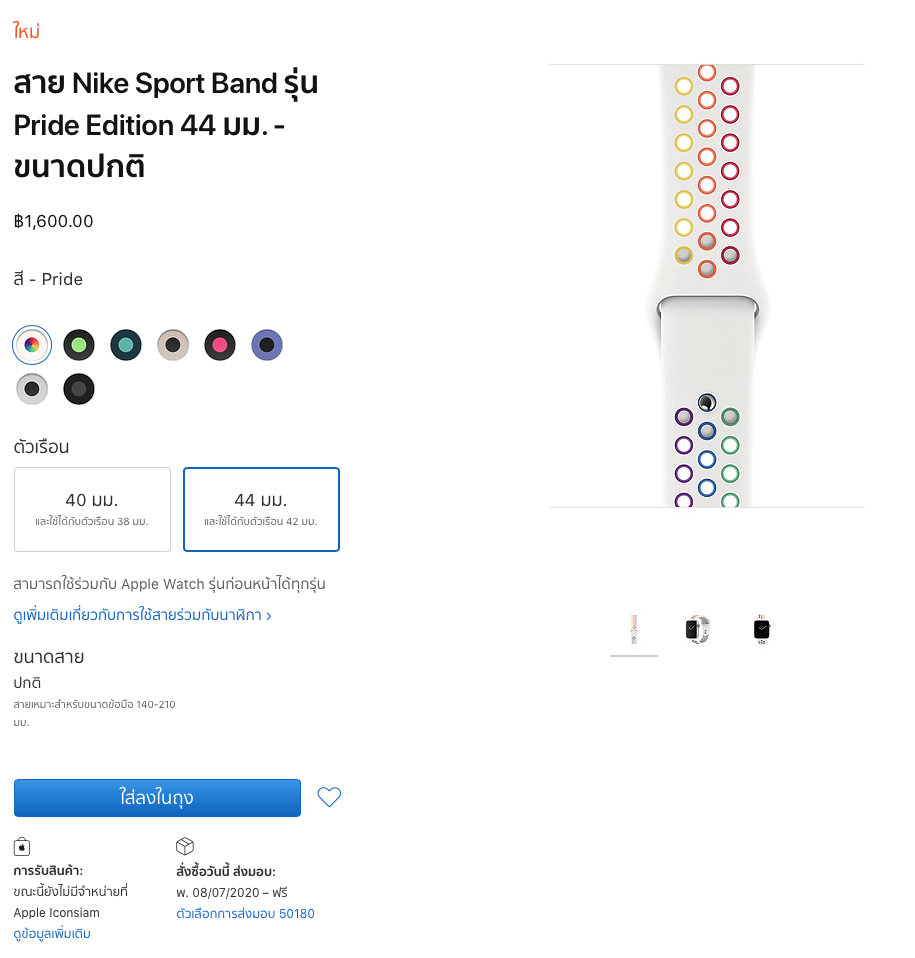Click the delivery box icon
This screenshot has height=958, width=915.
coord(184,846)
